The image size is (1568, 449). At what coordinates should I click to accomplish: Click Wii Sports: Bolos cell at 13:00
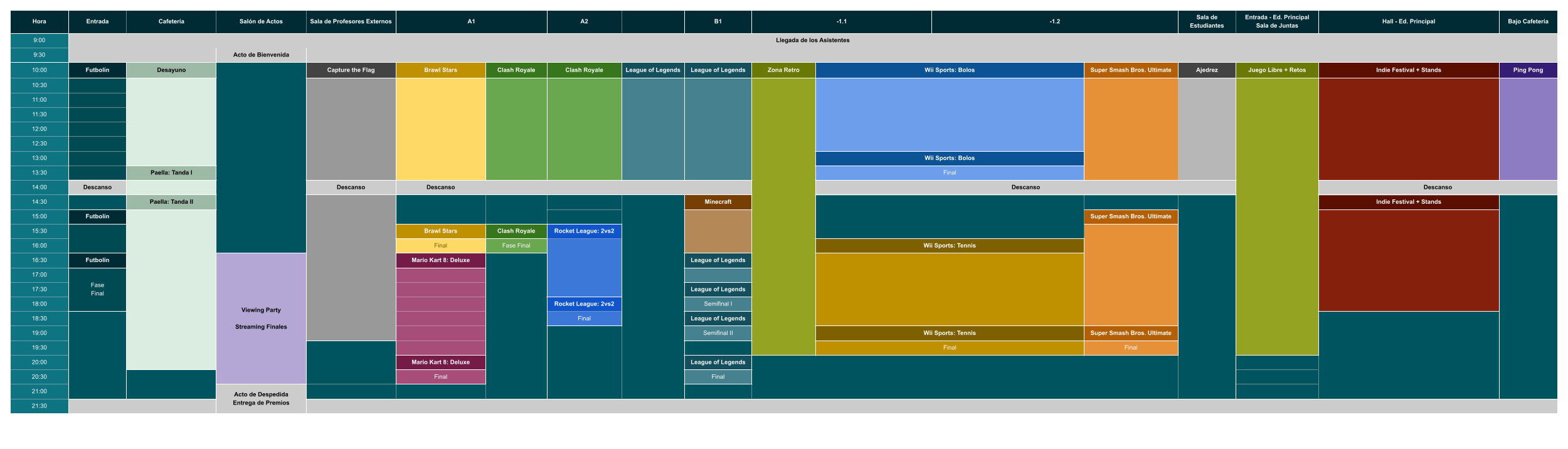[x=949, y=158]
